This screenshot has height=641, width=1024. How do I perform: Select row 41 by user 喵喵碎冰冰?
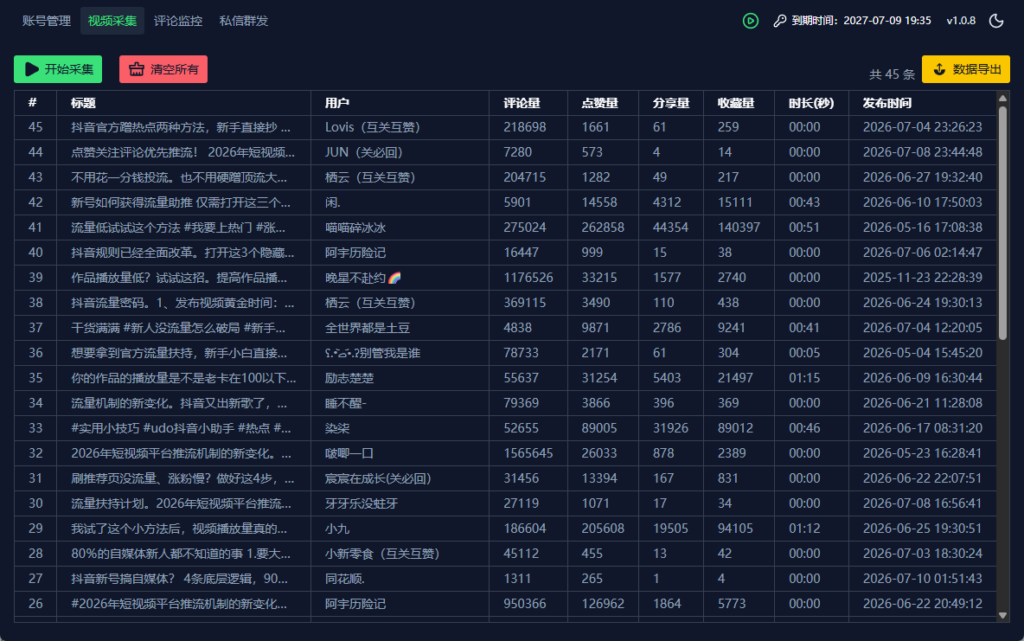pos(505,228)
